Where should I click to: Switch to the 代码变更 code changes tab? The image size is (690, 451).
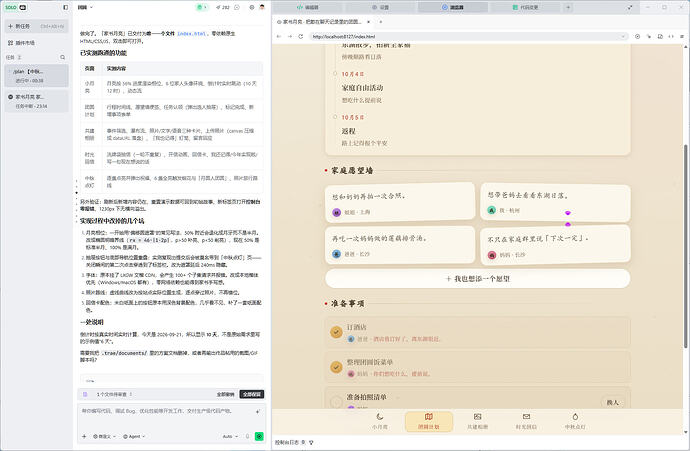[x=525, y=7]
